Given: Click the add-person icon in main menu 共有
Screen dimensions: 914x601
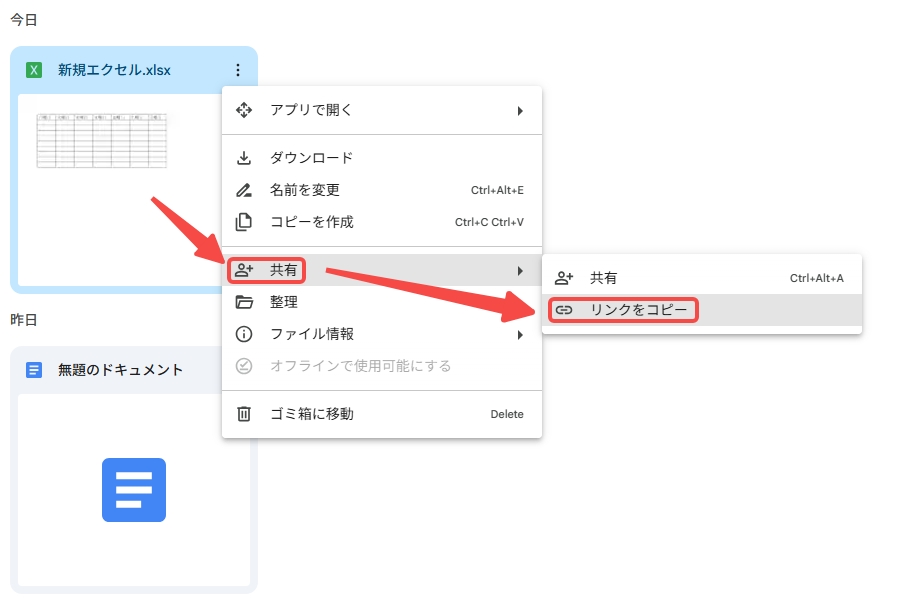Looking at the screenshot, I should (x=244, y=270).
